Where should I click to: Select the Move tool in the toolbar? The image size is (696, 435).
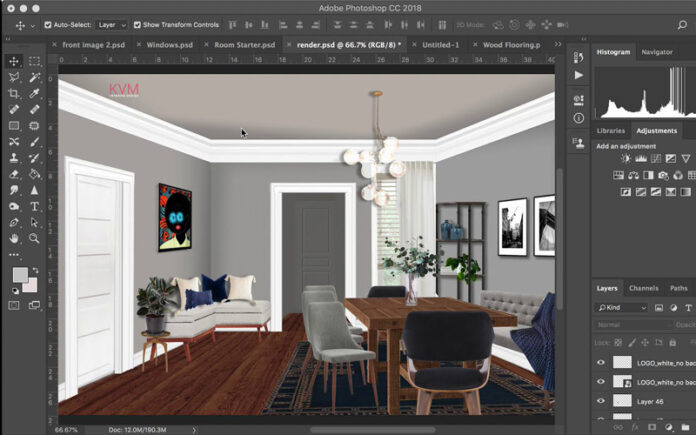(x=14, y=61)
